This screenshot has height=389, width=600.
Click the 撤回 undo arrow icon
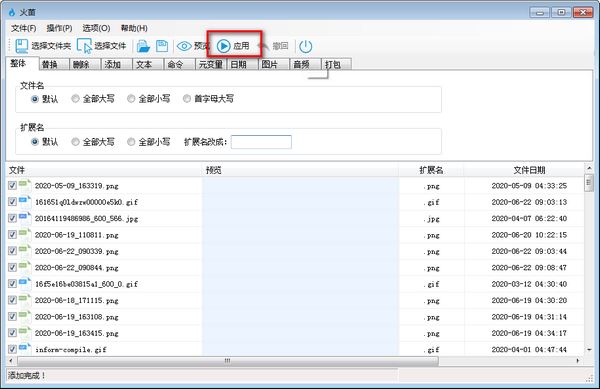click(x=263, y=46)
